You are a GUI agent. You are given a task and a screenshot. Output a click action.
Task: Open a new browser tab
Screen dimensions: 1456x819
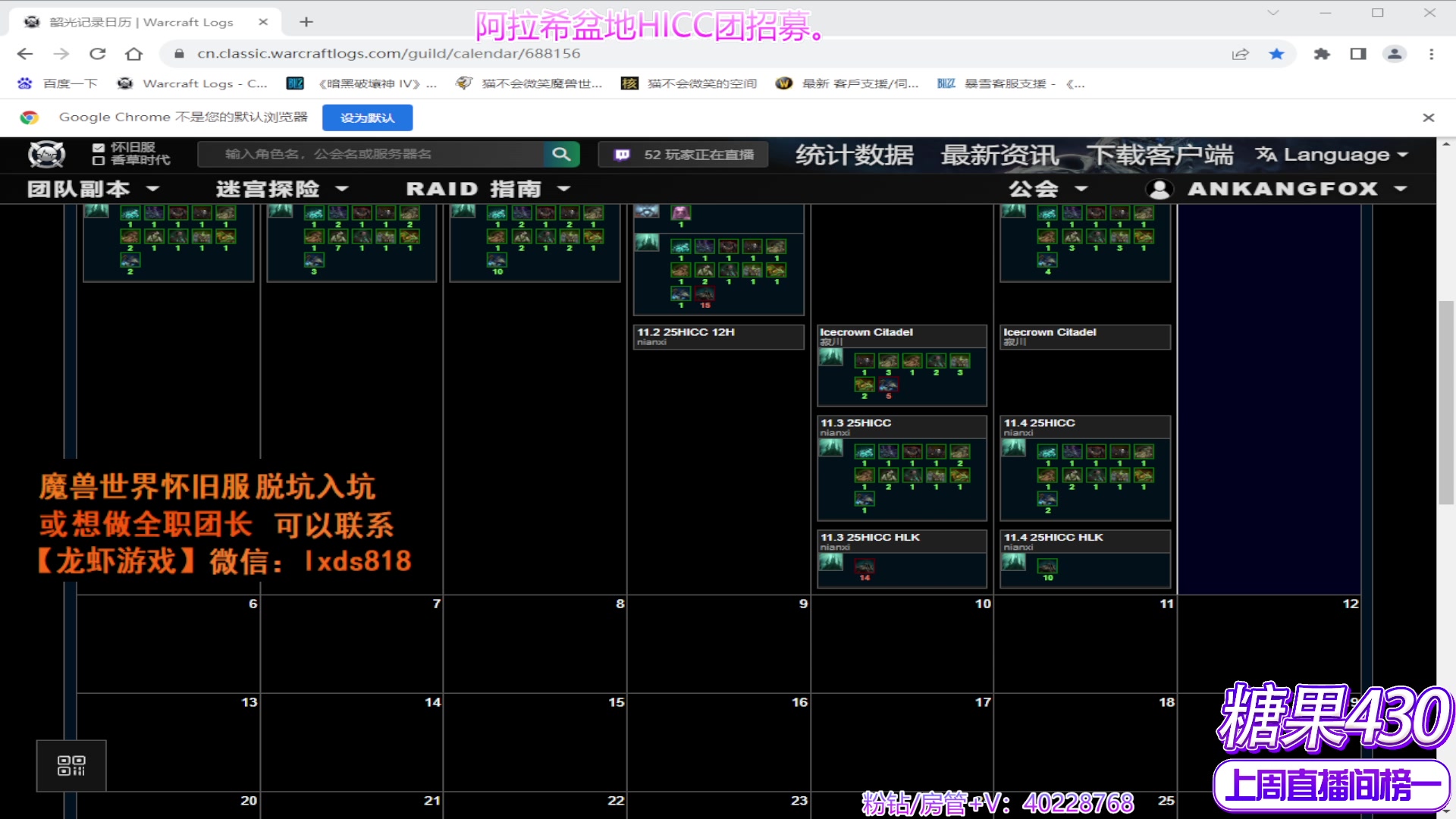[x=306, y=22]
